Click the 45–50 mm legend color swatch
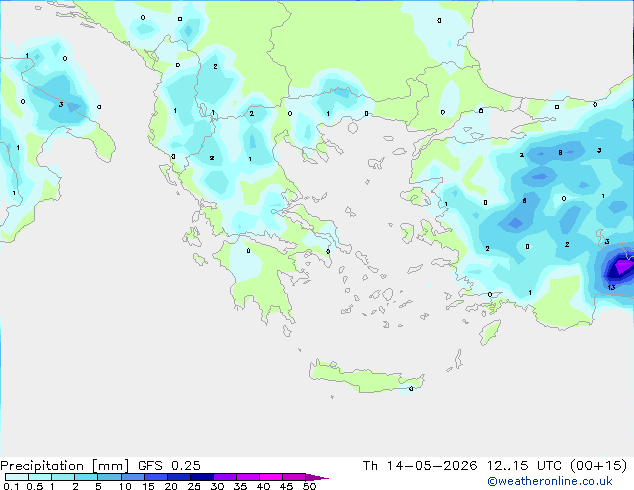This screenshot has height=490, width=634. tap(294, 477)
